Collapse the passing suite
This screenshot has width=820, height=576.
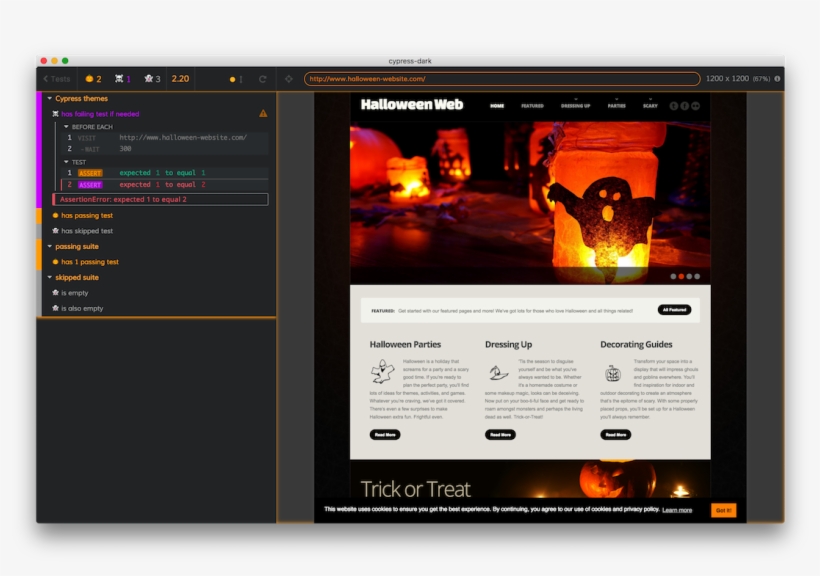click(50, 246)
